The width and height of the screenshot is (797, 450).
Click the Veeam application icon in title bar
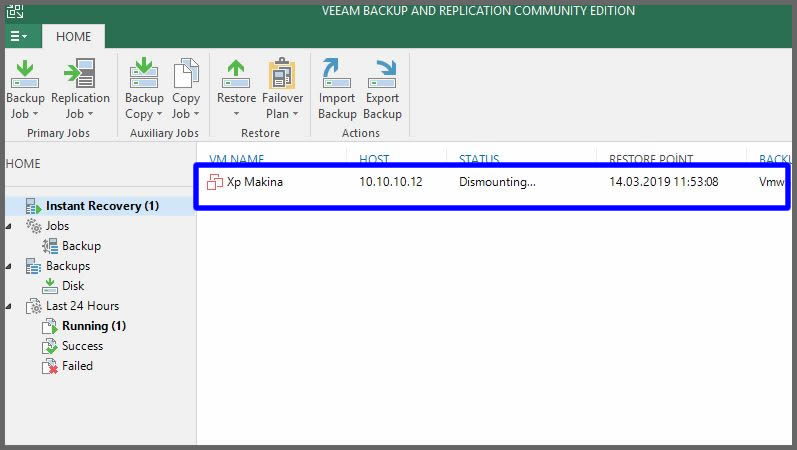[15, 11]
